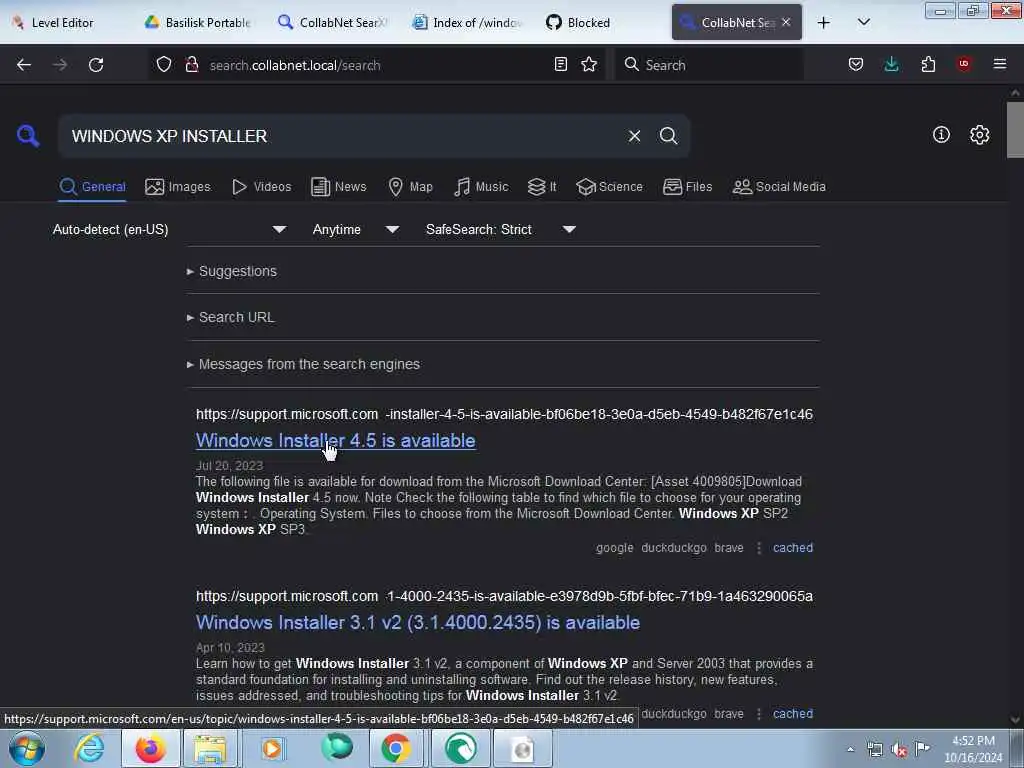Select the Files search category
The height and width of the screenshot is (768, 1024).
coord(687,187)
